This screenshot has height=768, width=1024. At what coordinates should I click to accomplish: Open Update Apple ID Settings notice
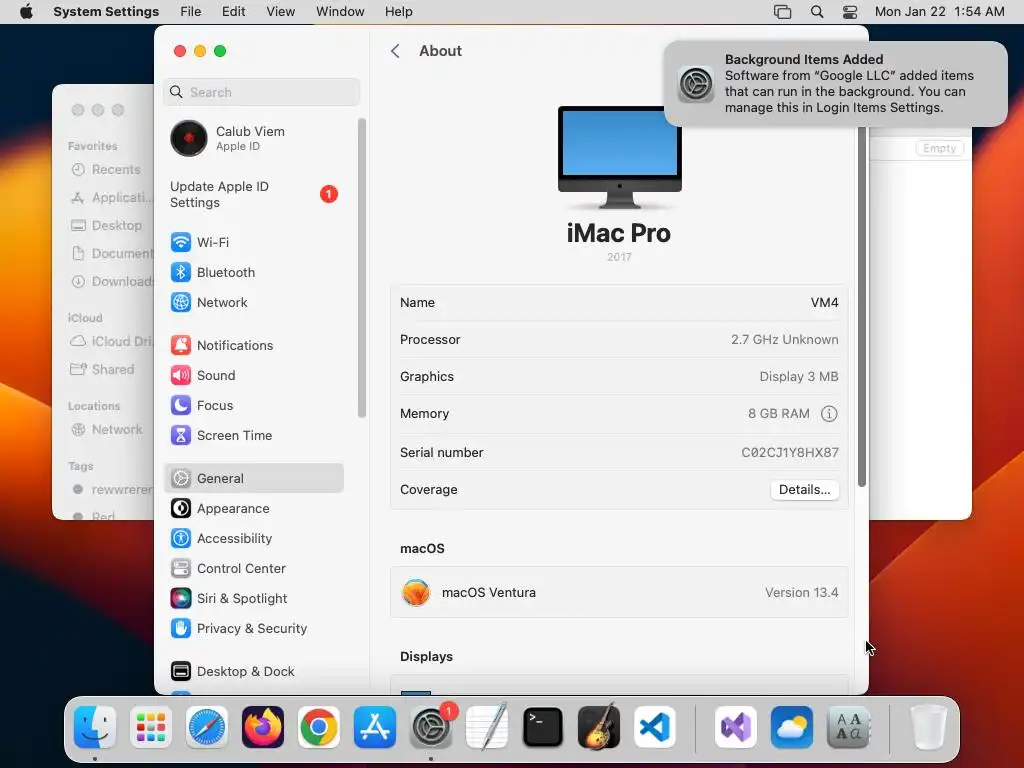coord(255,195)
